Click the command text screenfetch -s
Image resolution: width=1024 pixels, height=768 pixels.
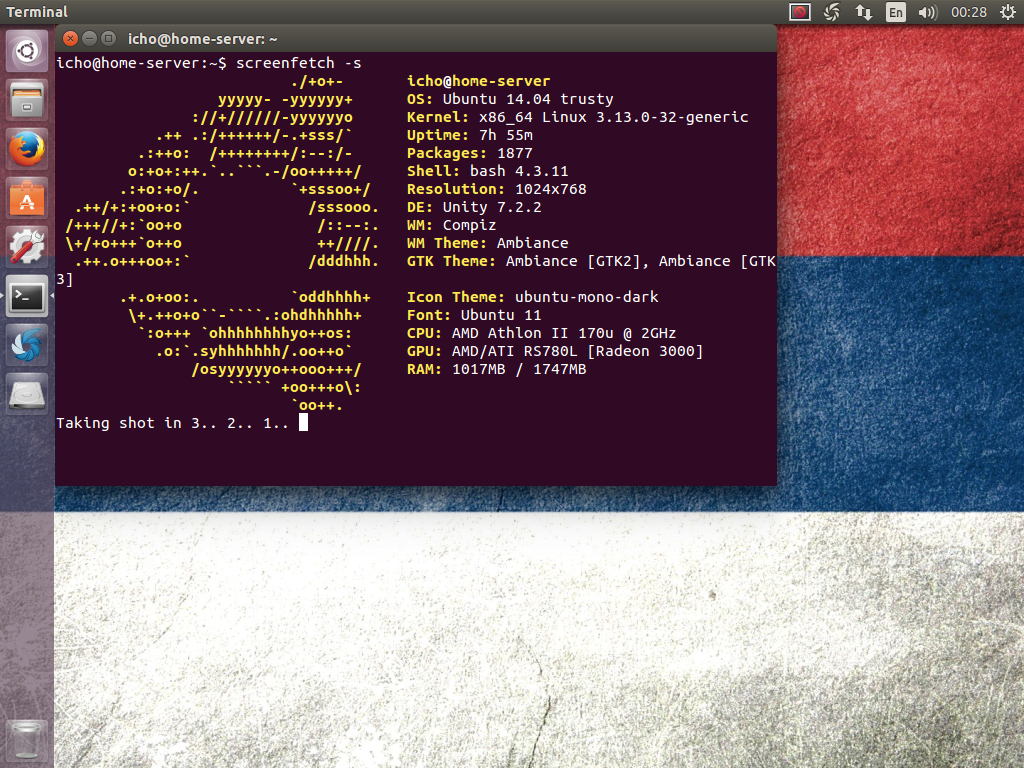[298, 63]
